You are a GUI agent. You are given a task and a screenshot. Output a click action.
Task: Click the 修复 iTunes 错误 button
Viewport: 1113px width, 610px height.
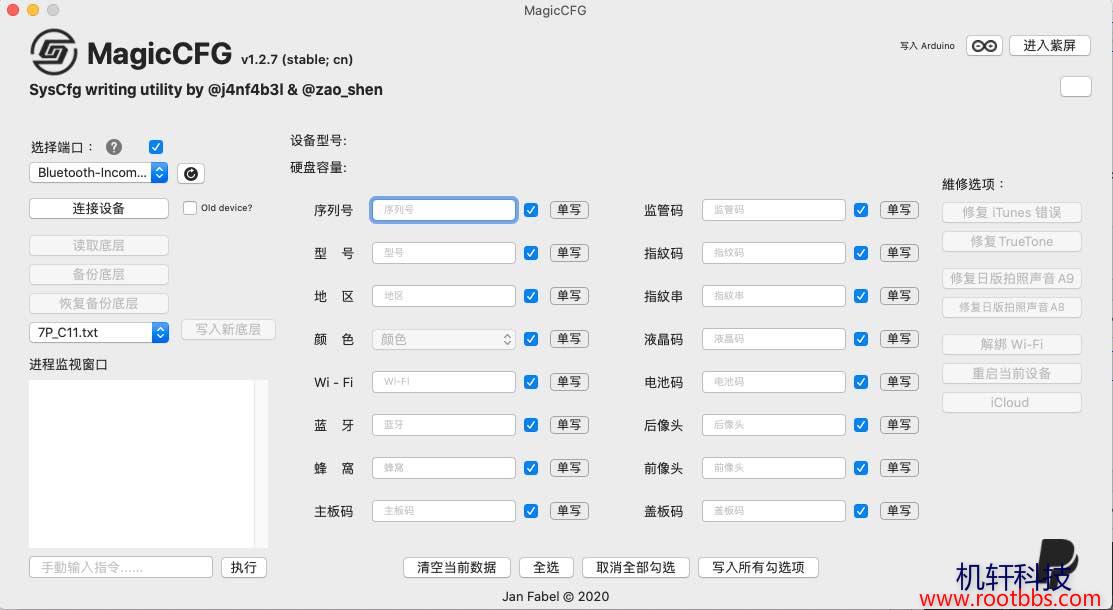coord(1011,212)
